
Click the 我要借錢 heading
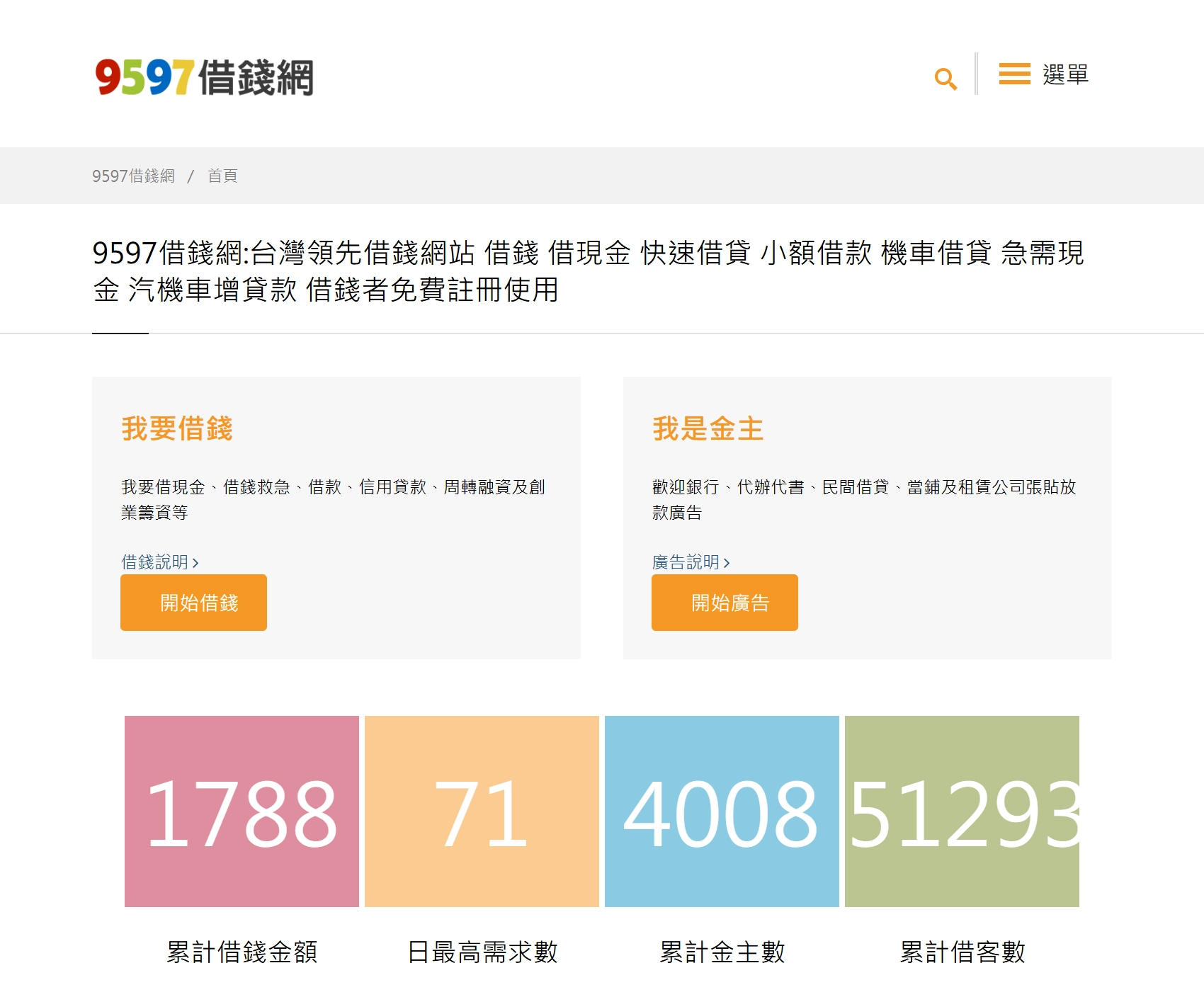coord(177,428)
